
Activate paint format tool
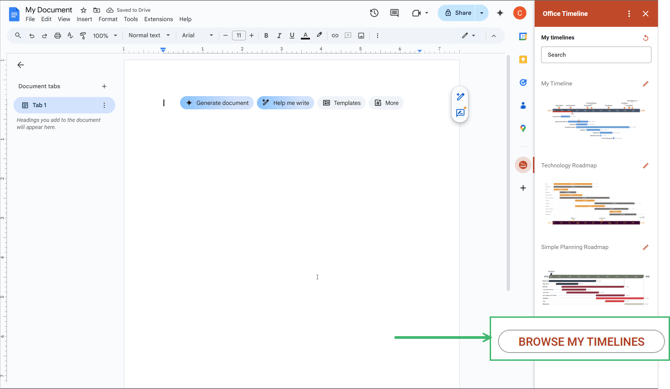(x=83, y=36)
